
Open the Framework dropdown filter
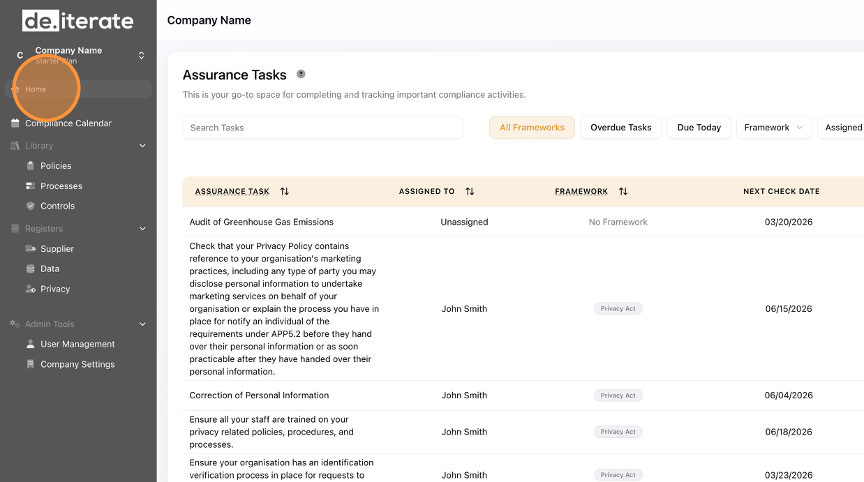(774, 127)
